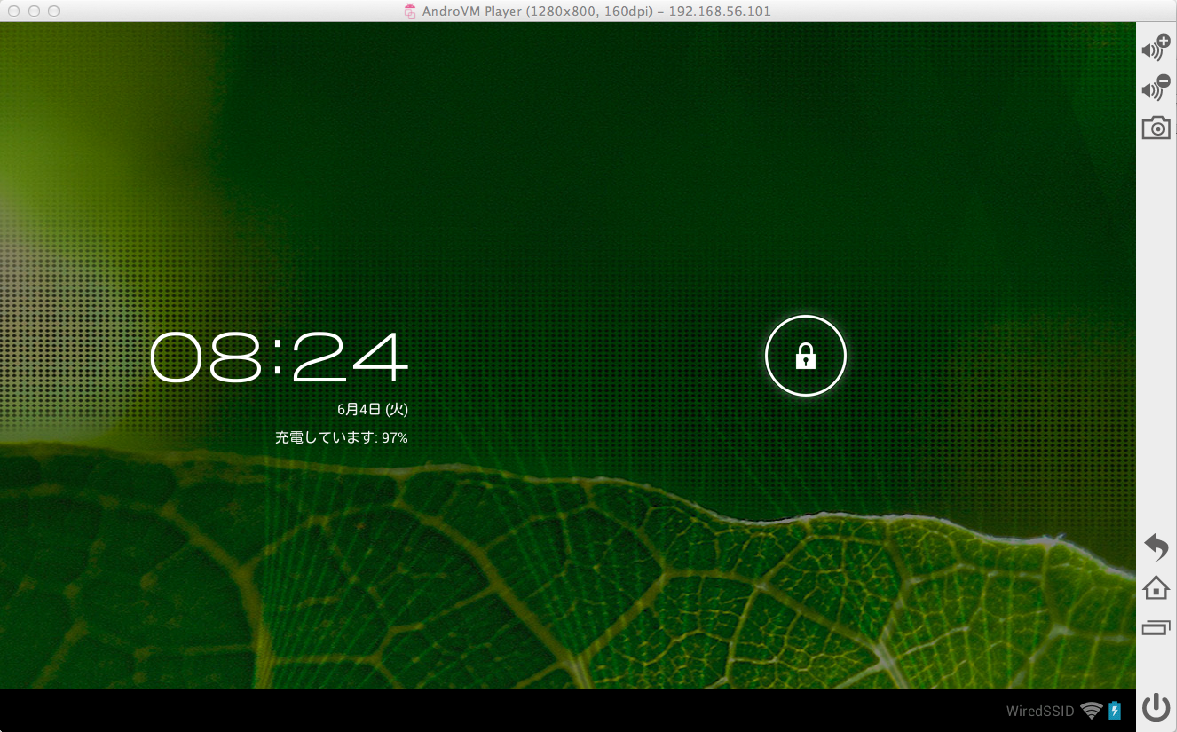
Task: Take a screenshot with the camera icon
Action: pos(1156,128)
